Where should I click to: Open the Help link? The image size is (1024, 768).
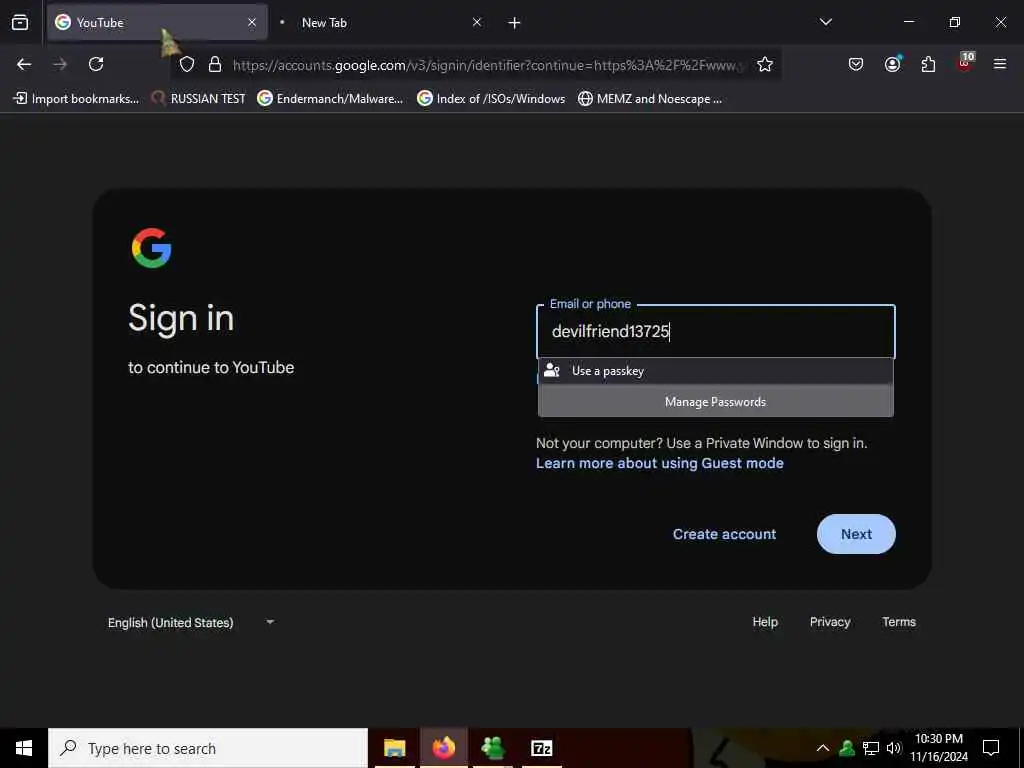765,622
